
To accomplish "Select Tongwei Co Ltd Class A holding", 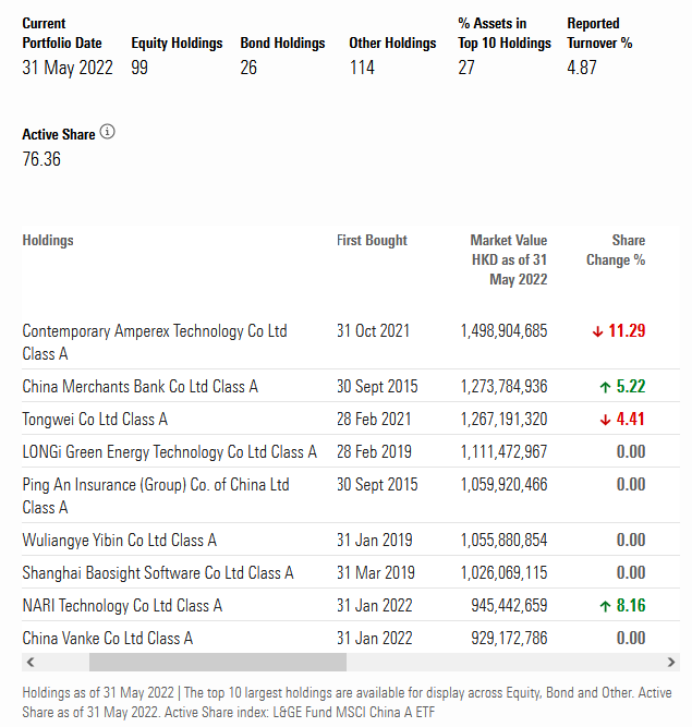I will tap(95, 419).
